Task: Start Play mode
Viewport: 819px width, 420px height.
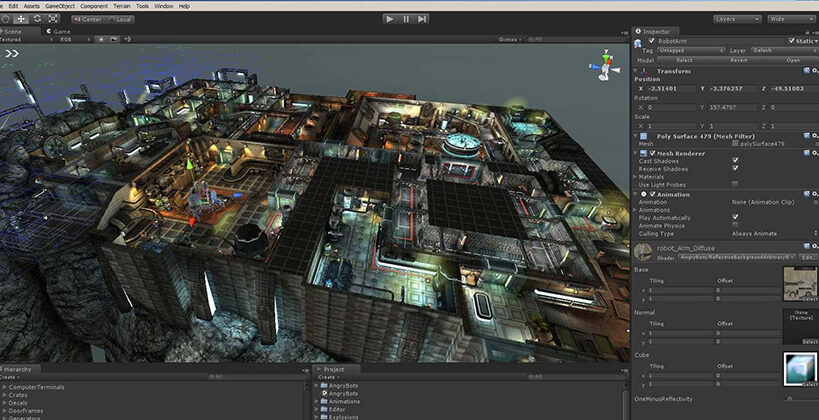Action: click(x=390, y=19)
